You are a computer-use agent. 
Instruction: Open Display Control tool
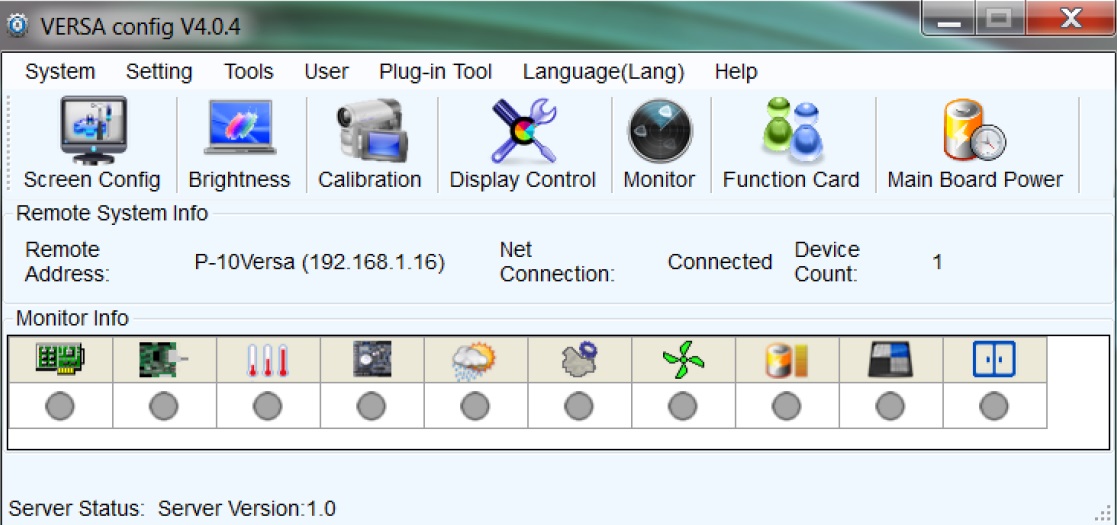(x=522, y=143)
